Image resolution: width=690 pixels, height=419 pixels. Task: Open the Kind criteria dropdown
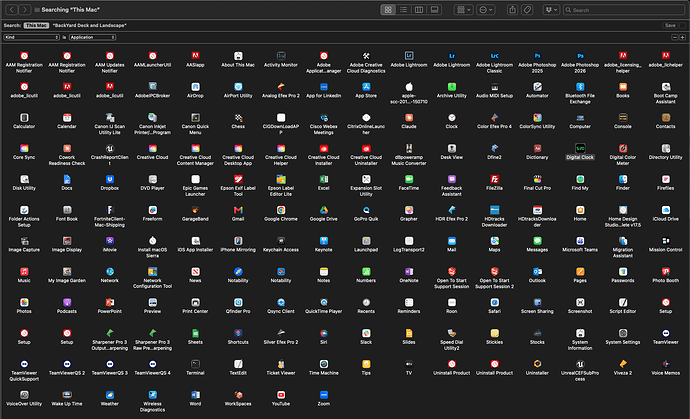click(x=32, y=37)
